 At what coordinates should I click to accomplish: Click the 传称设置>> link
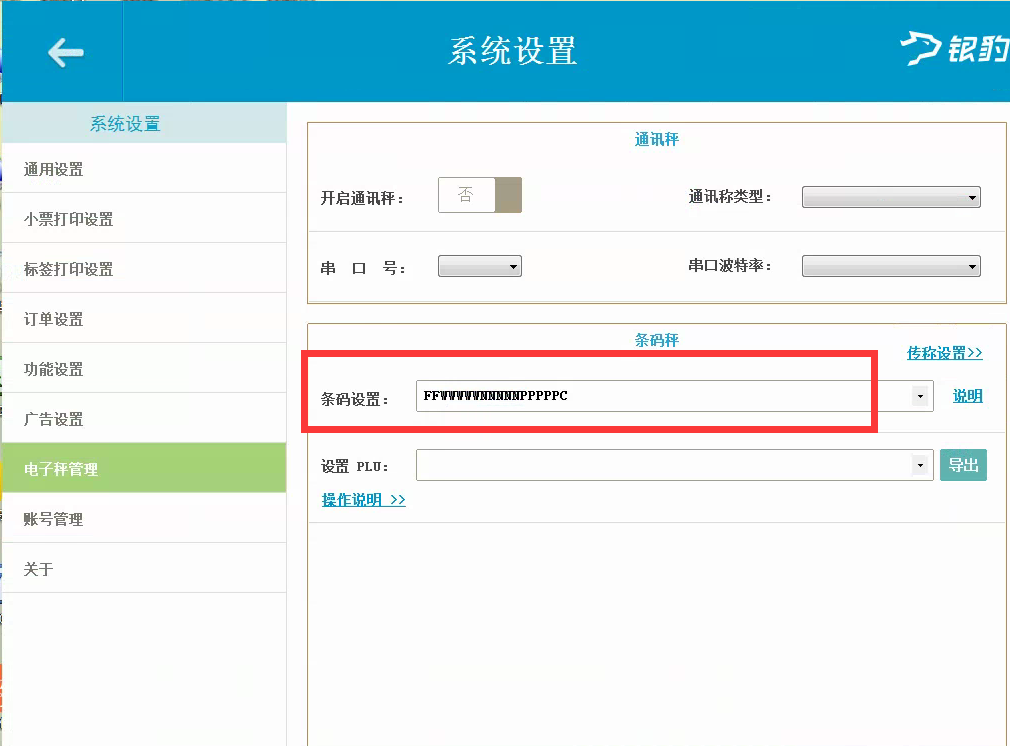pyautogui.click(x=944, y=352)
